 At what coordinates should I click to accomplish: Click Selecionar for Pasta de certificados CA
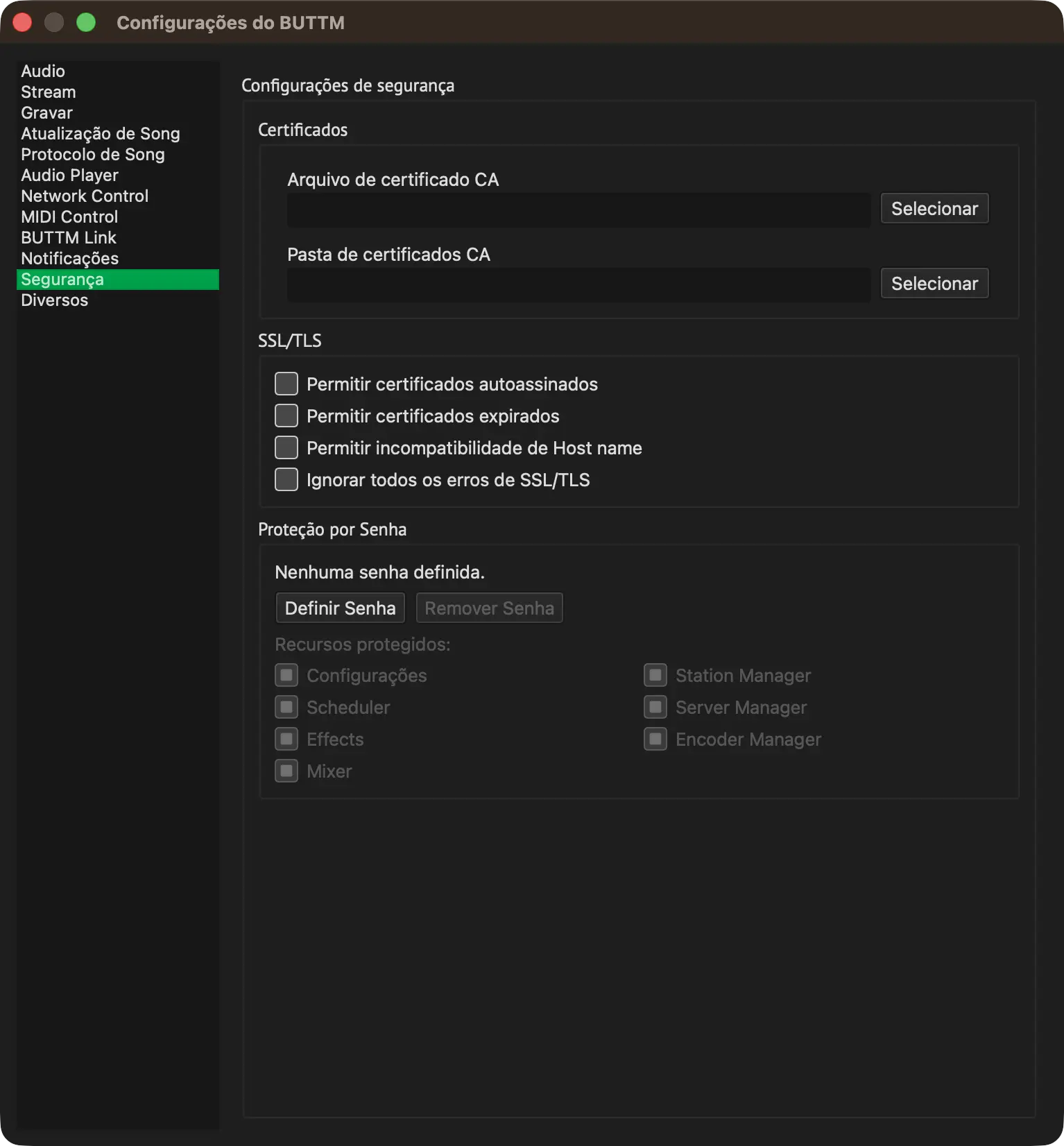coord(934,284)
